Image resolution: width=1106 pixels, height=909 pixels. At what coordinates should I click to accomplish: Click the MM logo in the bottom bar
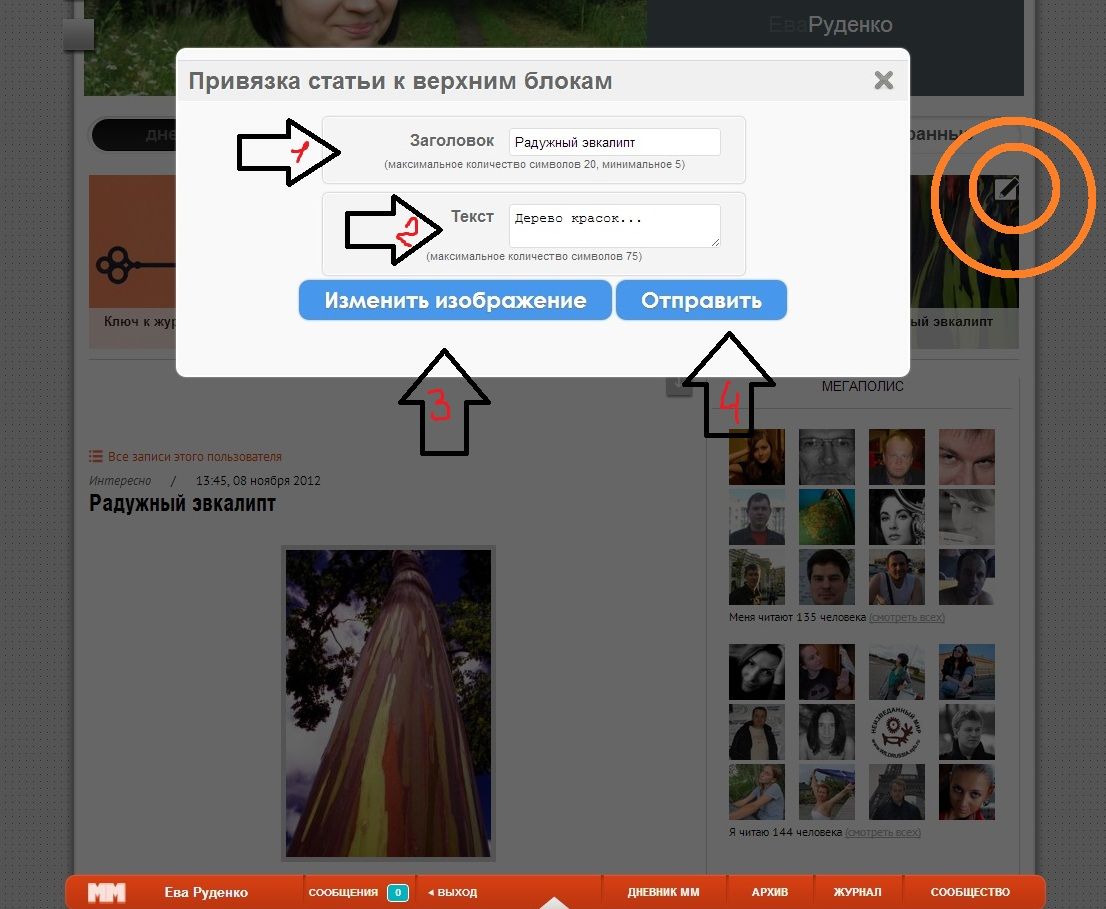click(x=106, y=892)
